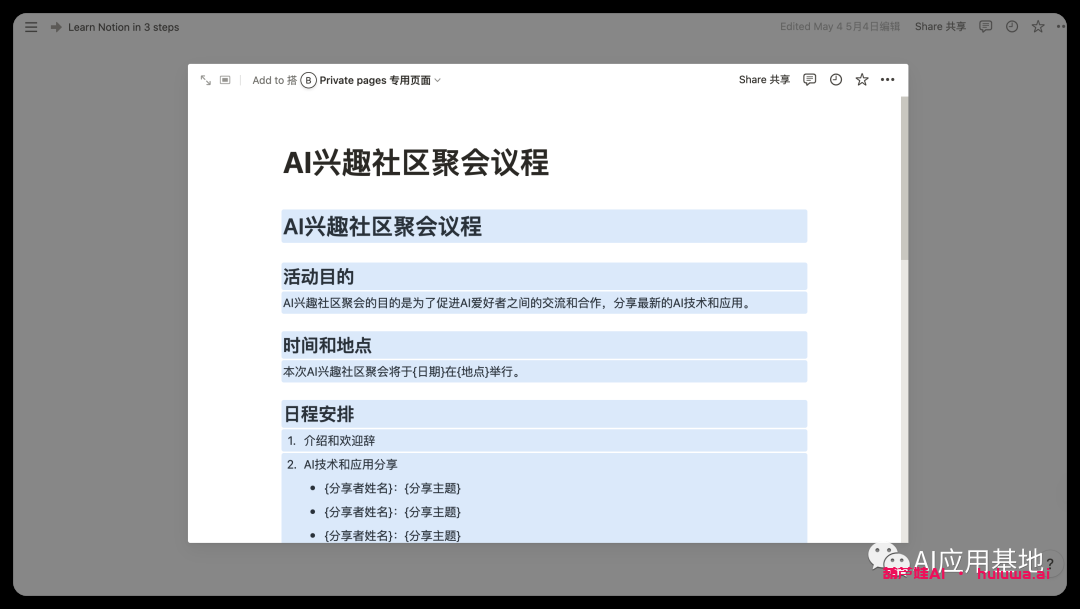1080x609 pixels.
Task: Click the help question mark button
Action: (1049, 564)
